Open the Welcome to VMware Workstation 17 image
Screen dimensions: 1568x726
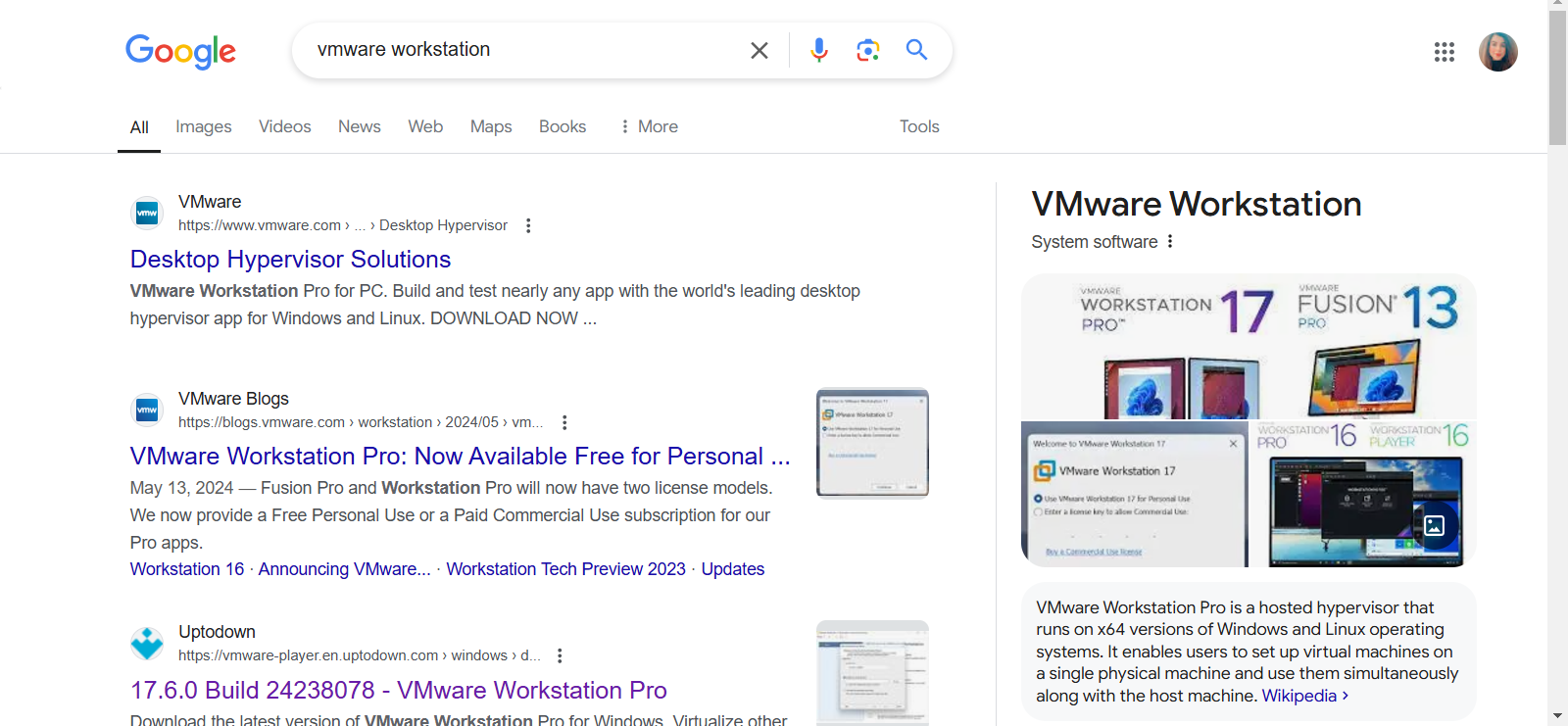point(1135,495)
